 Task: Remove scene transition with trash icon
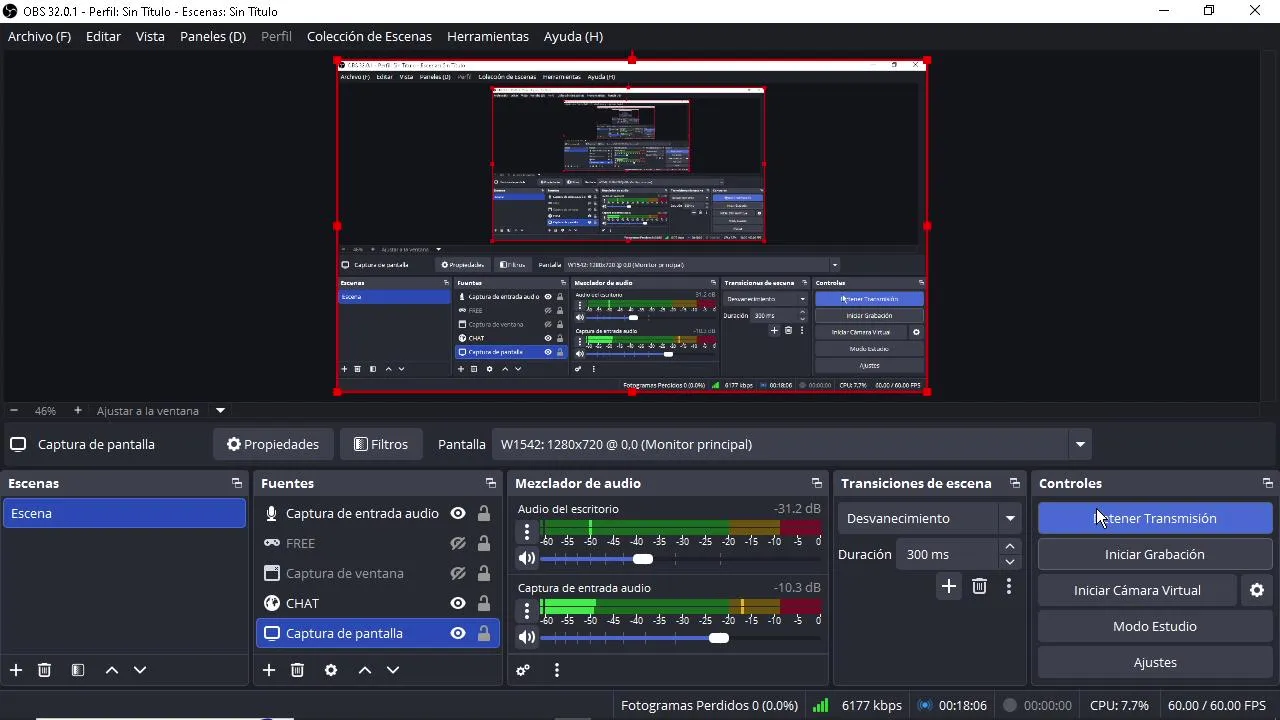(980, 586)
